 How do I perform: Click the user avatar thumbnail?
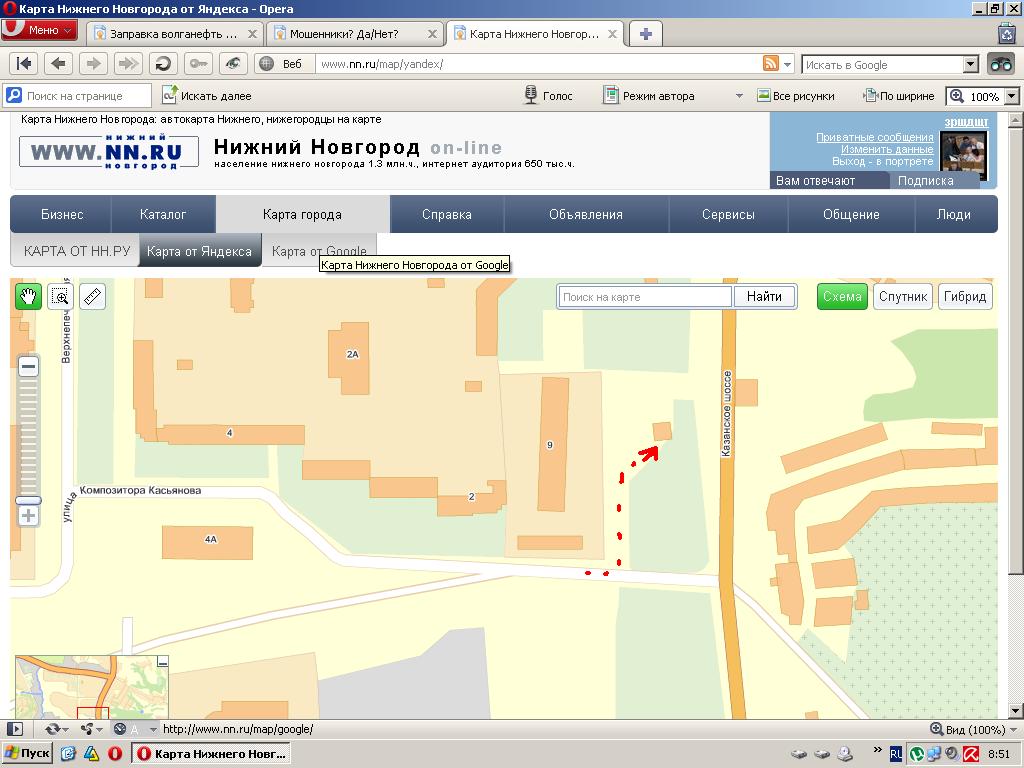(x=963, y=155)
